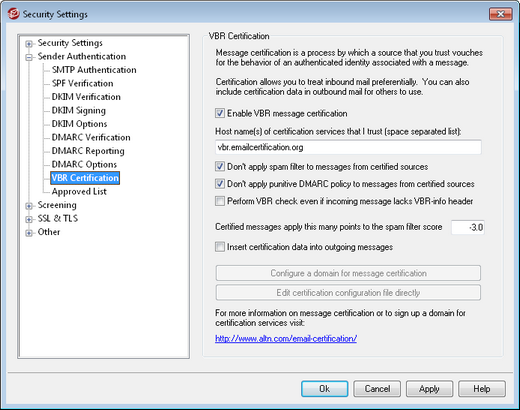Expand the Screening tree node
The width and height of the screenshot is (520, 410).
click(29, 206)
